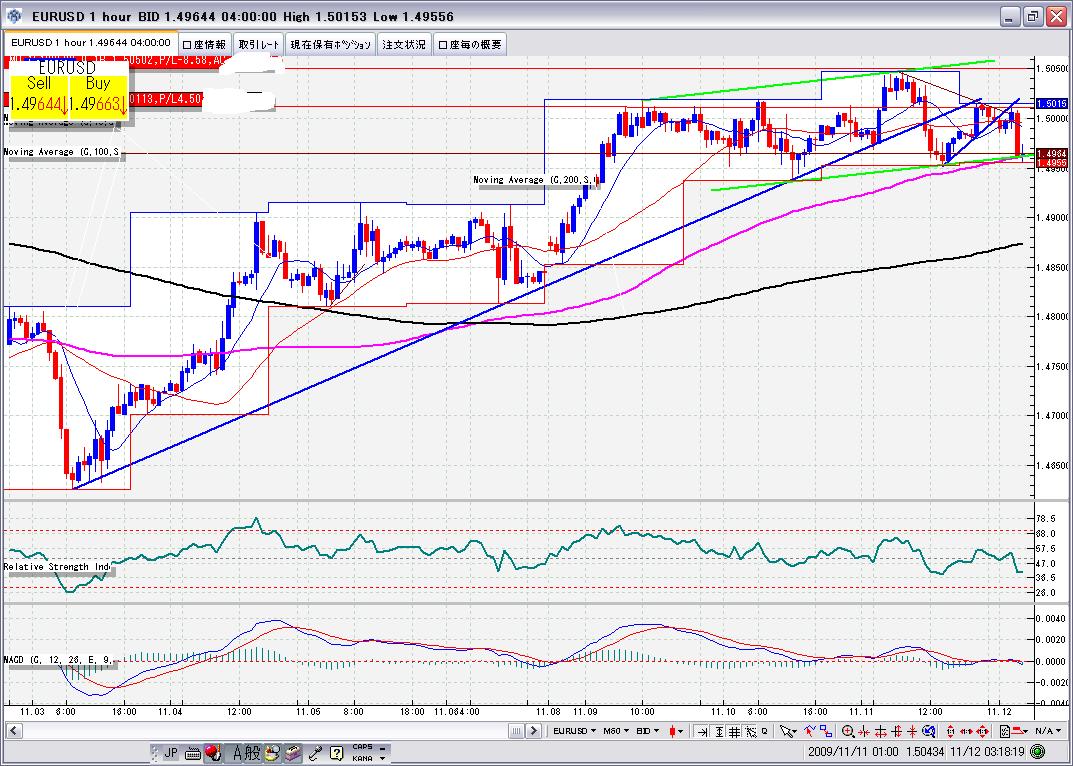Viewport: 1073px width, 766px height.
Task: Open the EURUSD 1 hour chart tab
Action: pos(90,42)
